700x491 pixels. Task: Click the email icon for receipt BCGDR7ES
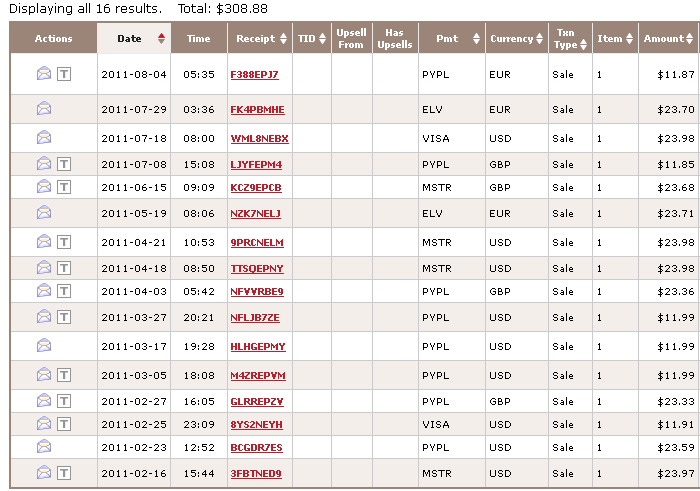[44, 446]
